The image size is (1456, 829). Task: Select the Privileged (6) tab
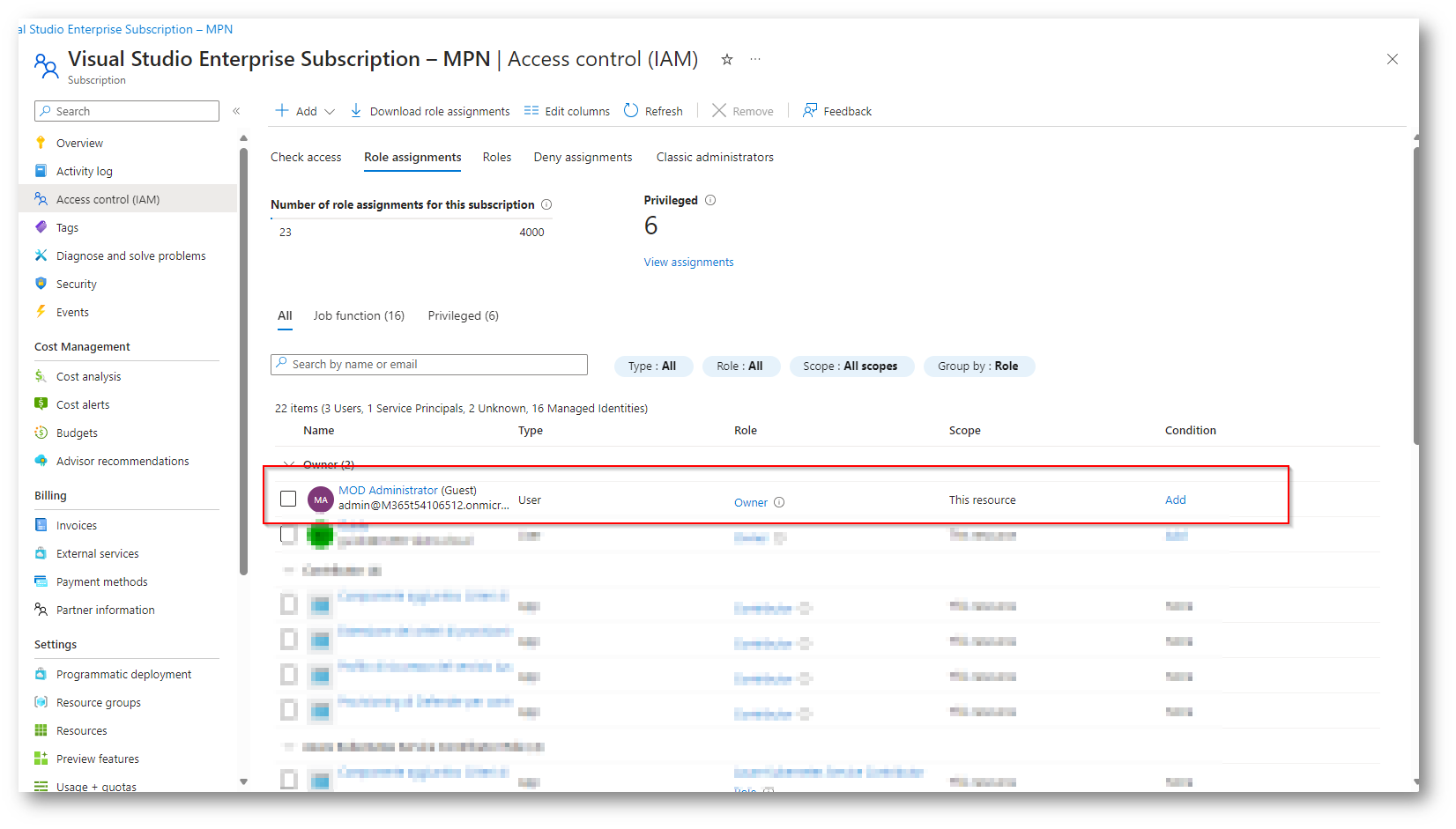pyautogui.click(x=463, y=315)
